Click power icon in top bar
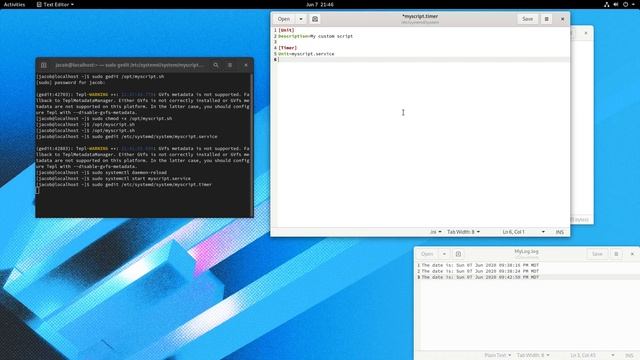 click(x=625, y=4)
